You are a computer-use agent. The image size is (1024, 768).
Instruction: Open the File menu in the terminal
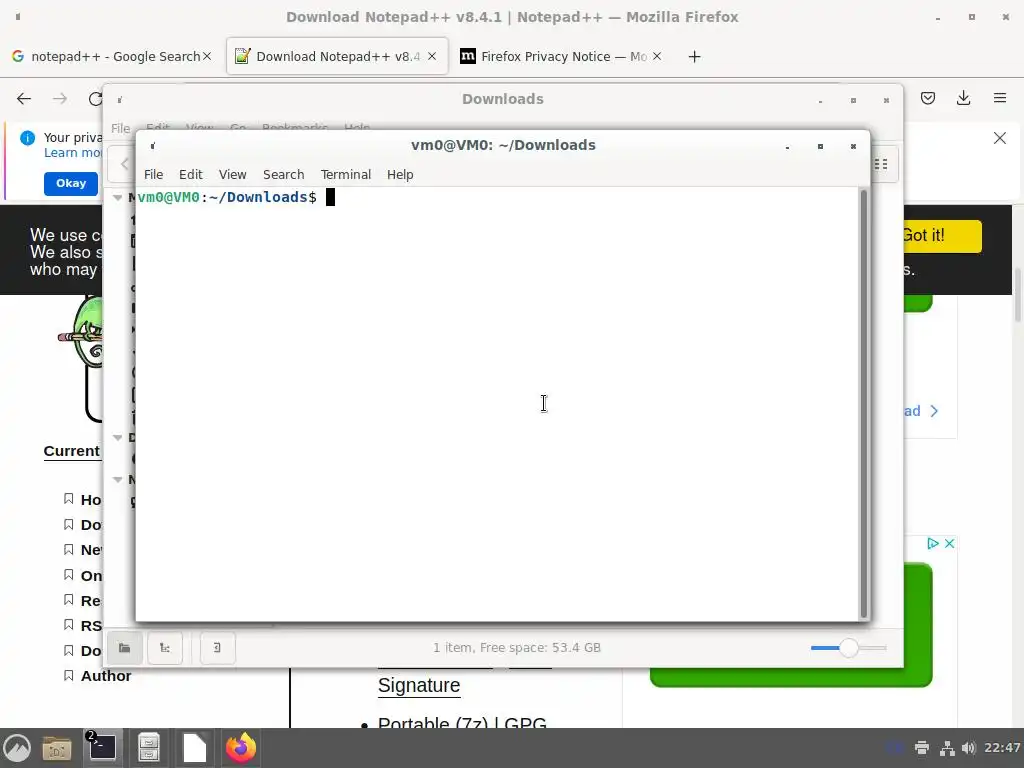(153, 174)
